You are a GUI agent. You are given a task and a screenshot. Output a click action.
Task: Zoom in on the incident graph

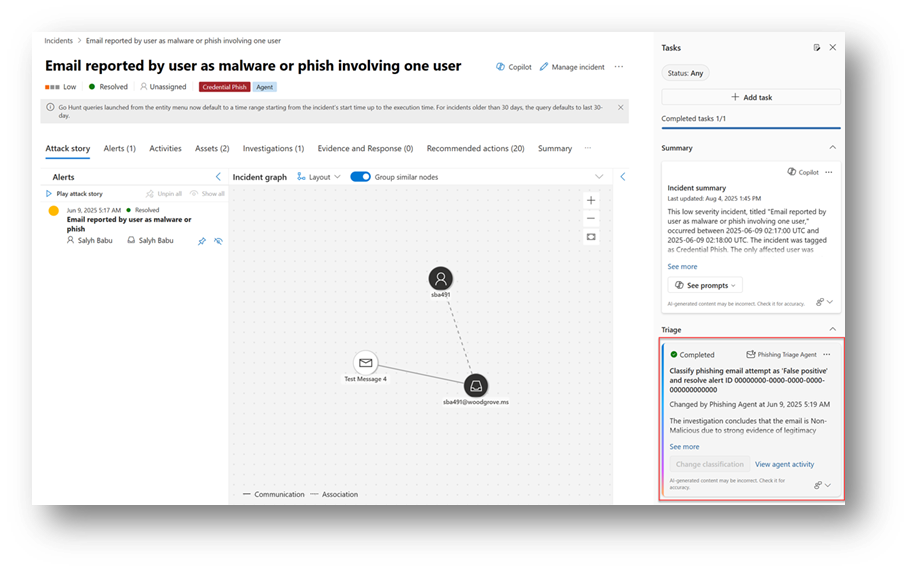(x=591, y=200)
